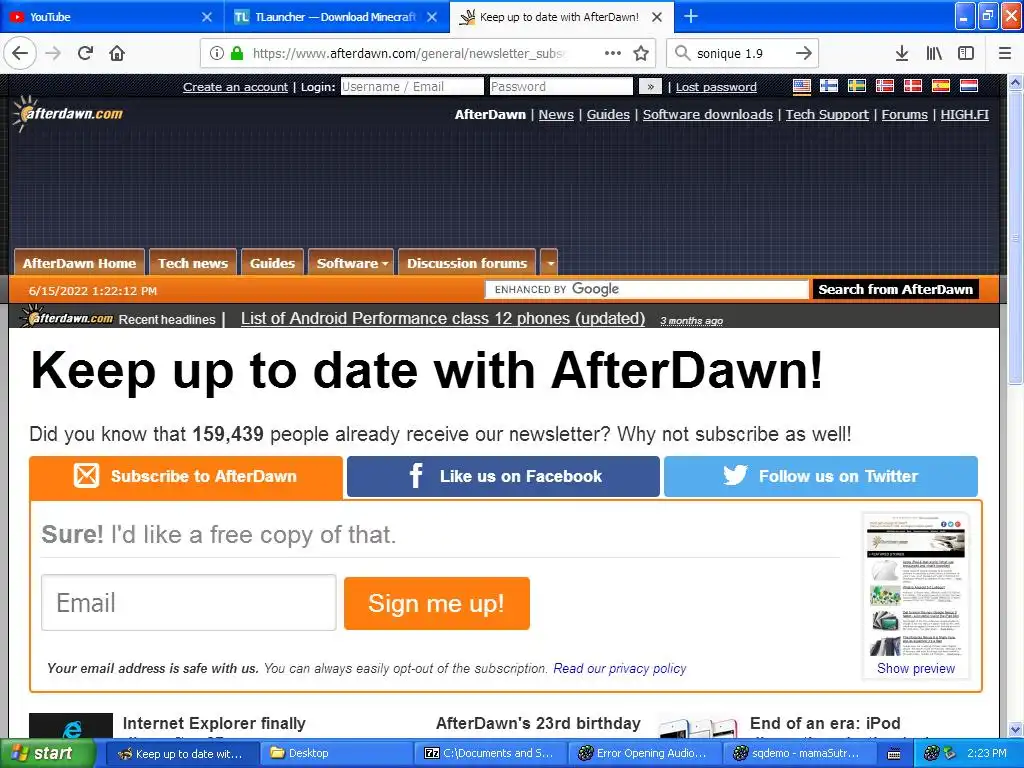Open the Read our privacy policy link
1024x768 pixels.
click(620, 669)
